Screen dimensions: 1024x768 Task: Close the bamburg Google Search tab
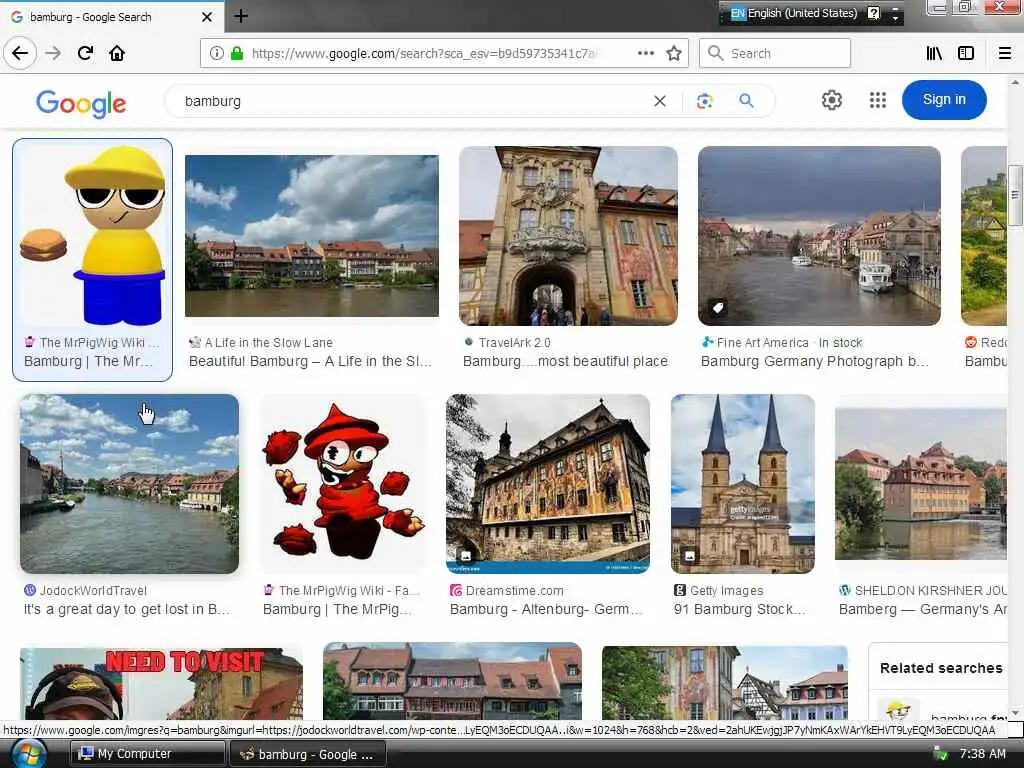point(206,17)
